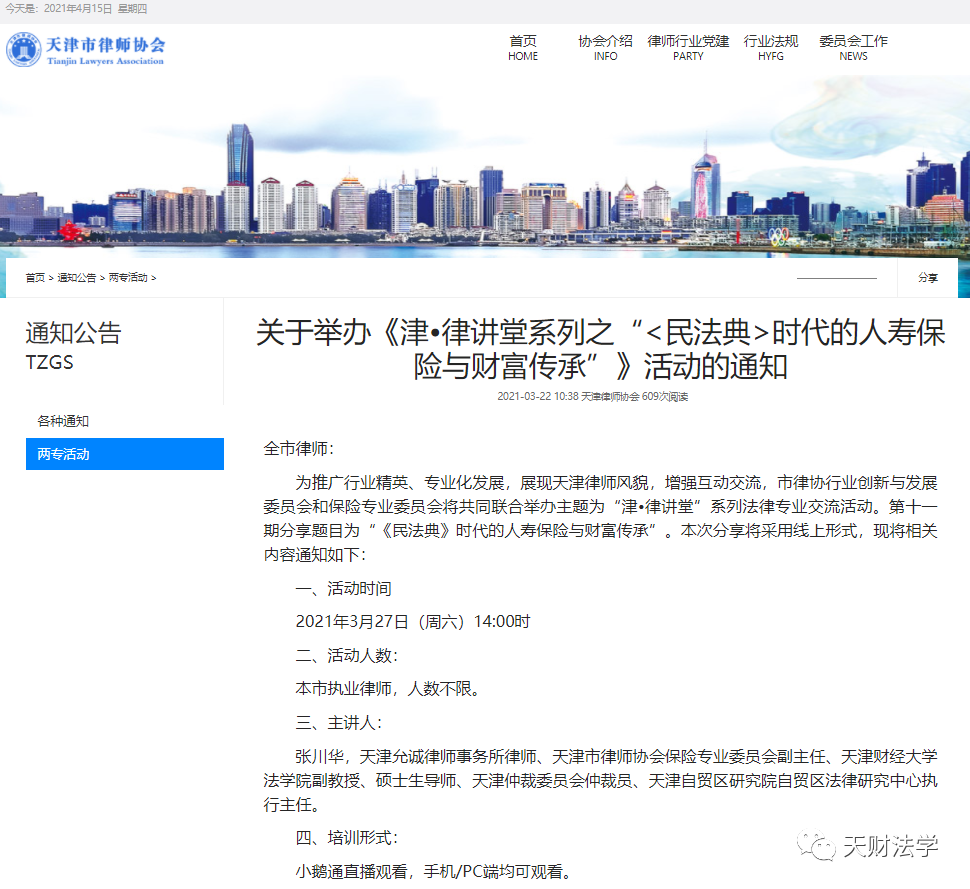
Task: Open the 行业法规 HYFG menu
Action: coord(771,48)
